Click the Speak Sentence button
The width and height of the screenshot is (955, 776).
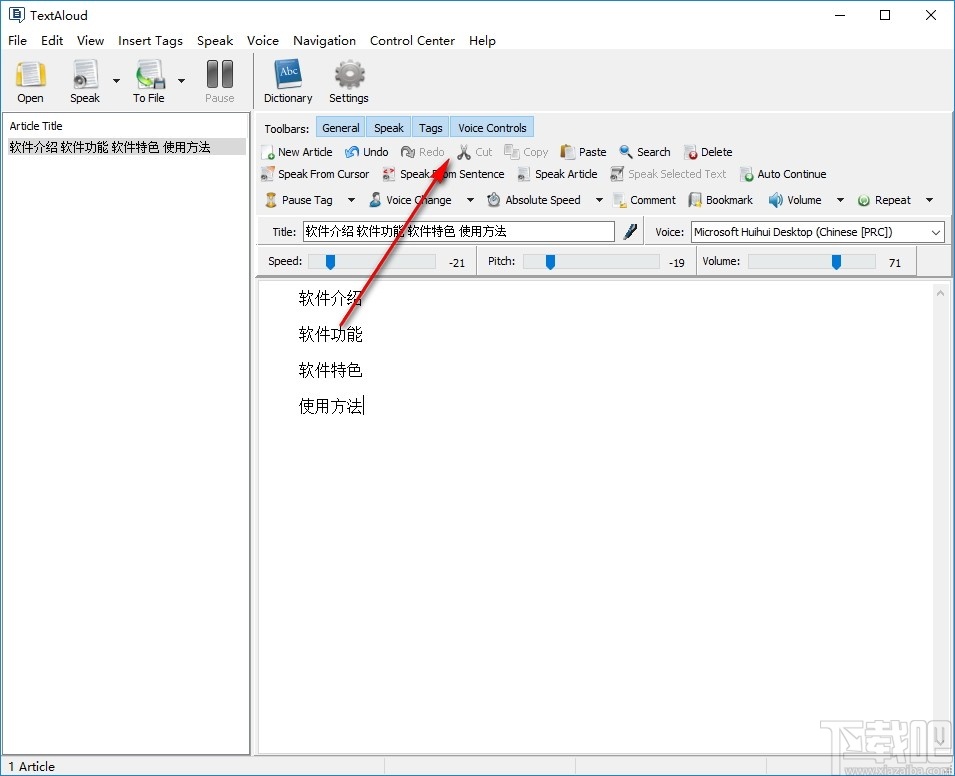pos(444,173)
